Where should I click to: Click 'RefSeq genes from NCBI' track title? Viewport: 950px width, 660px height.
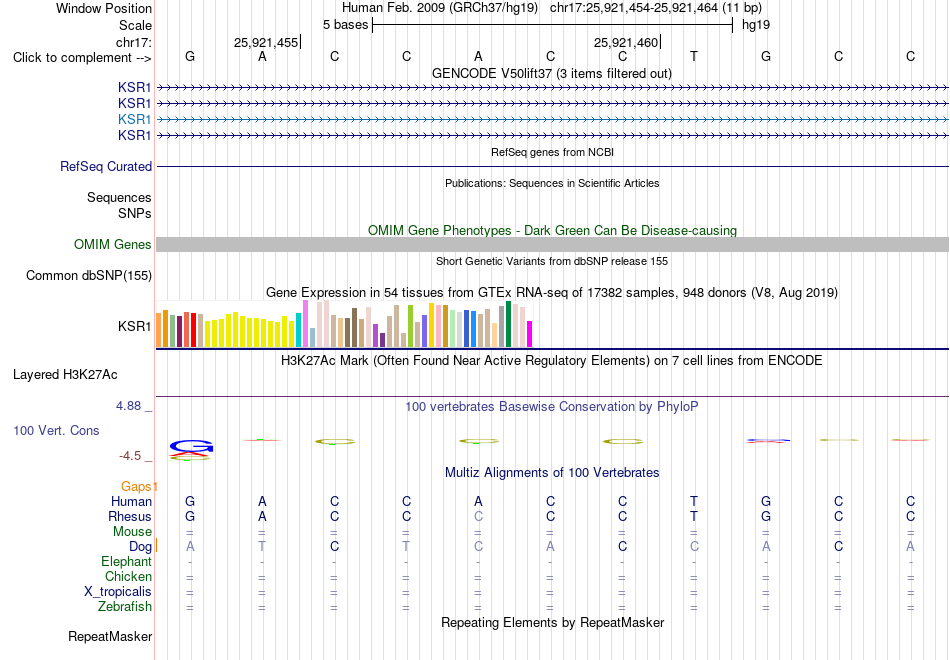pyautogui.click(x=553, y=152)
